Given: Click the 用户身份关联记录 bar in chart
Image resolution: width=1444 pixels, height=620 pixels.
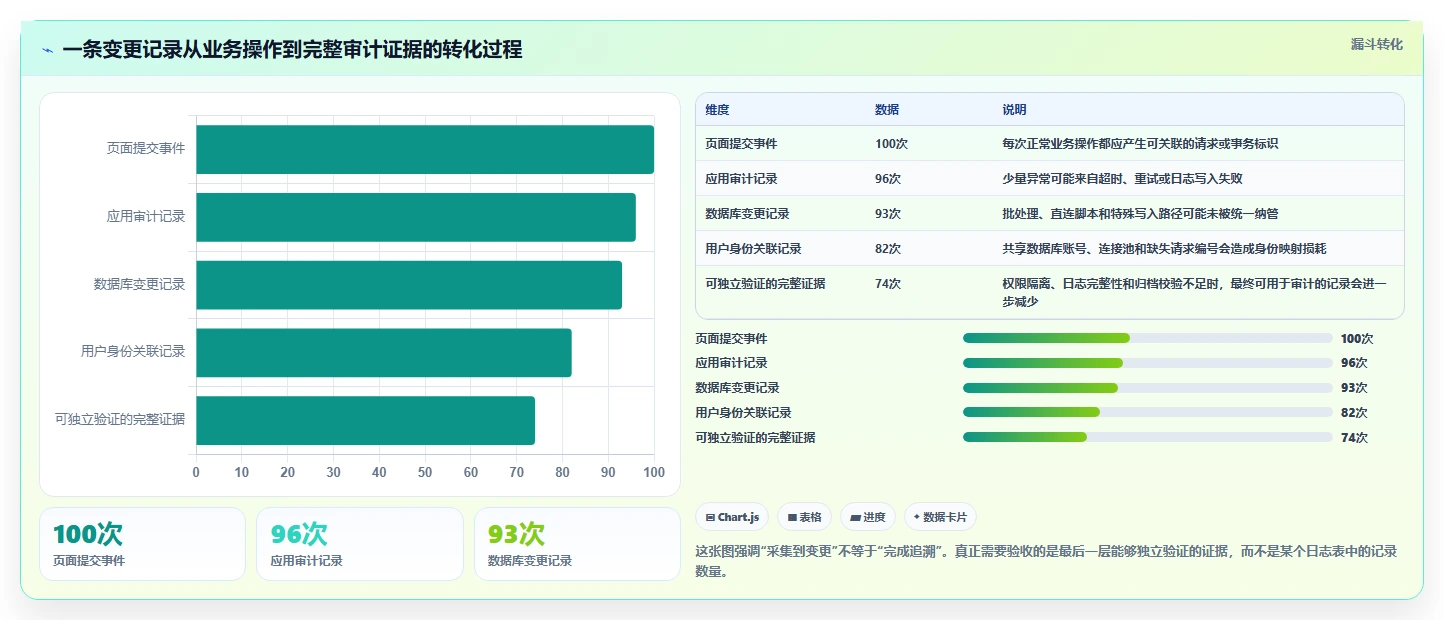Looking at the screenshot, I should tap(384, 352).
